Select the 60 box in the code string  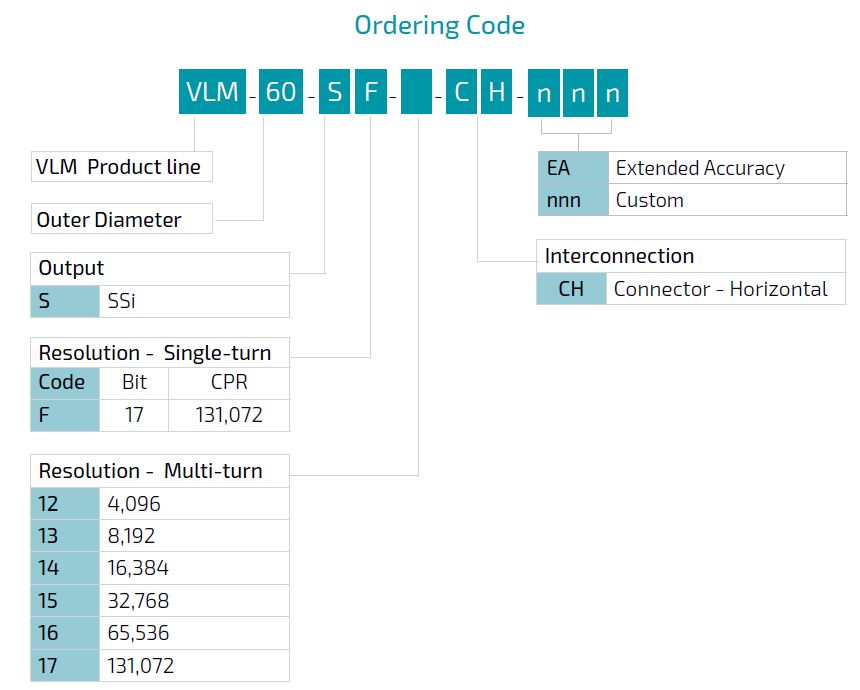281,92
